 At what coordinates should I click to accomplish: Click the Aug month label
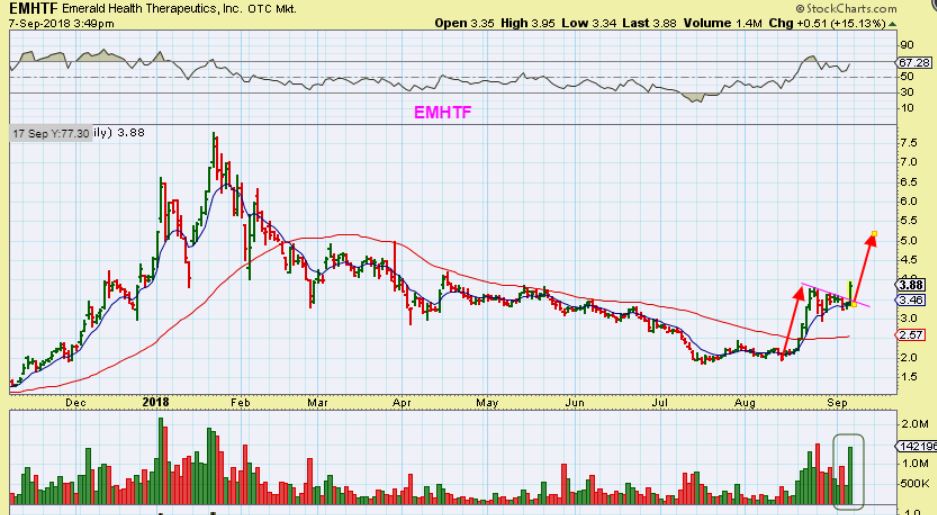pos(745,403)
